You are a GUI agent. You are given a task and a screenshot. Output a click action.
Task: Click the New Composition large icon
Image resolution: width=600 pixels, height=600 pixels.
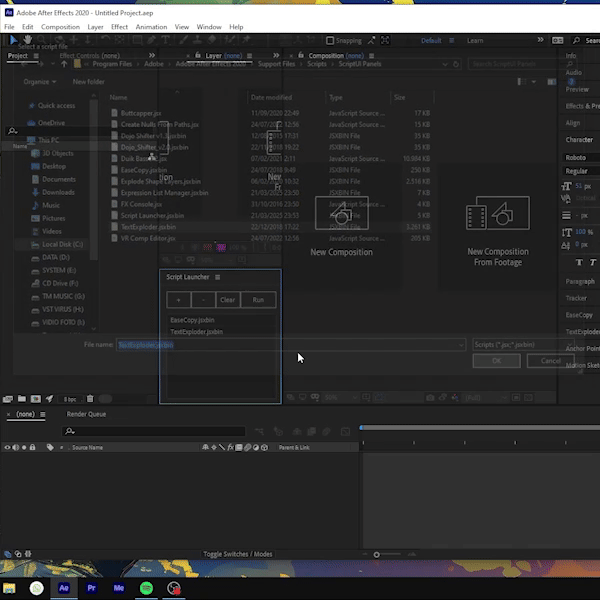(342, 213)
